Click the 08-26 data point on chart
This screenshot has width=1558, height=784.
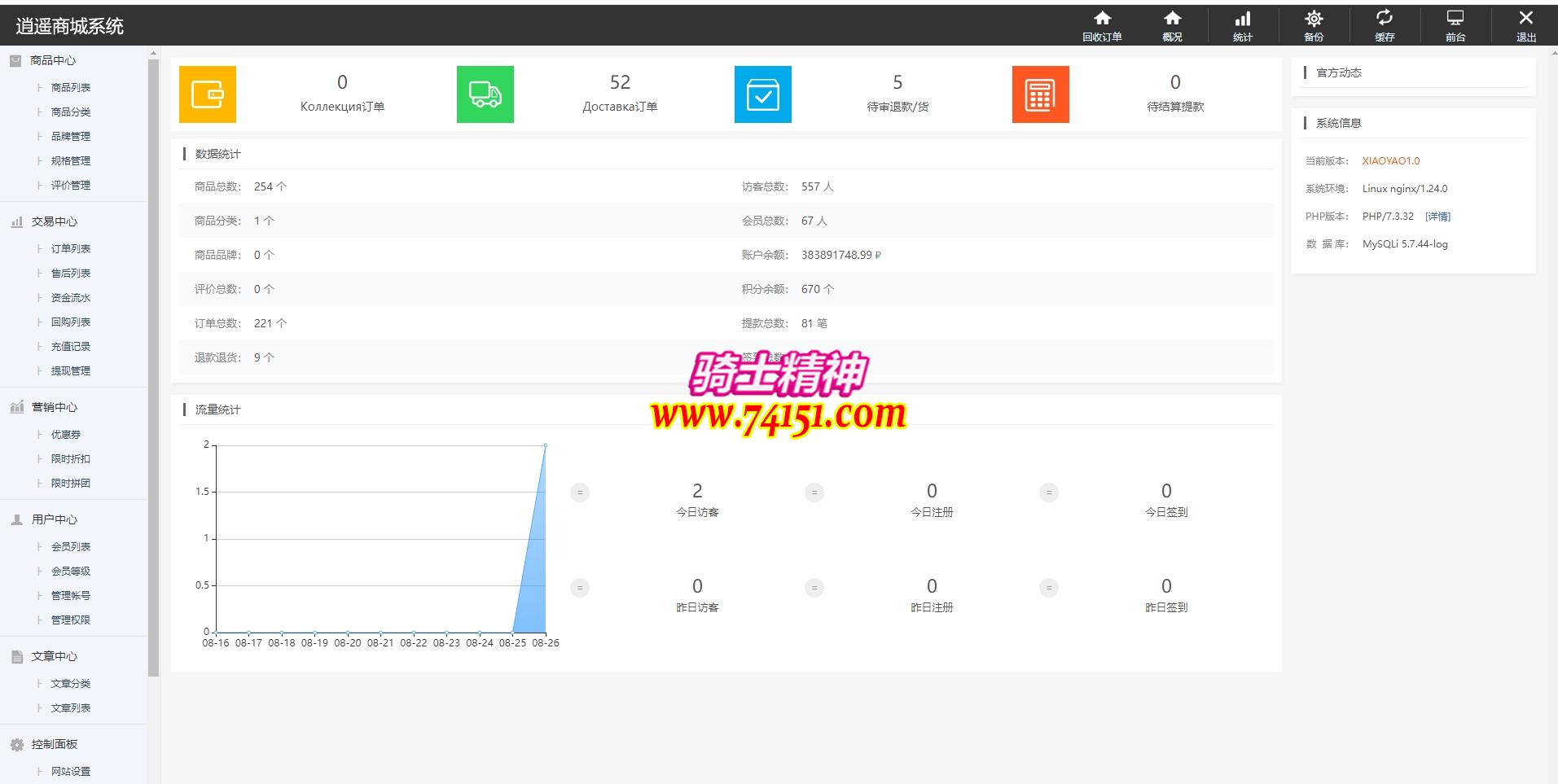[x=546, y=445]
